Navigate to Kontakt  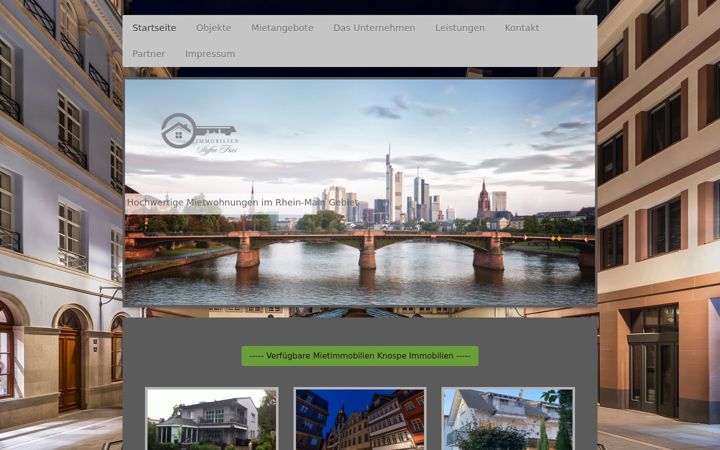click(x=522, y=28)
